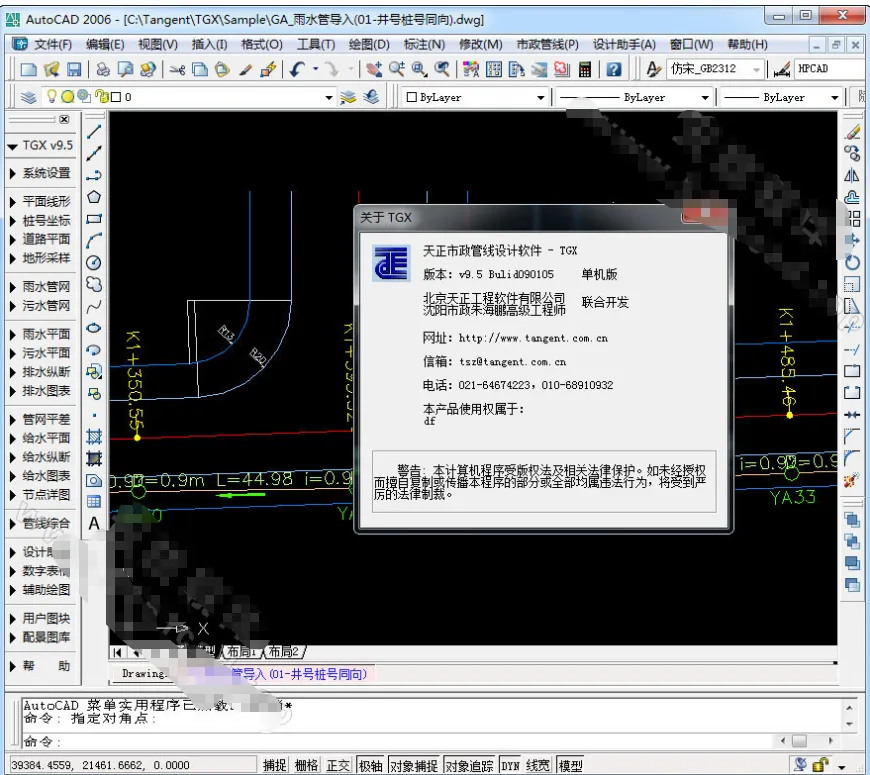Open the 设计助手(A) menu

tap(624, 44)
